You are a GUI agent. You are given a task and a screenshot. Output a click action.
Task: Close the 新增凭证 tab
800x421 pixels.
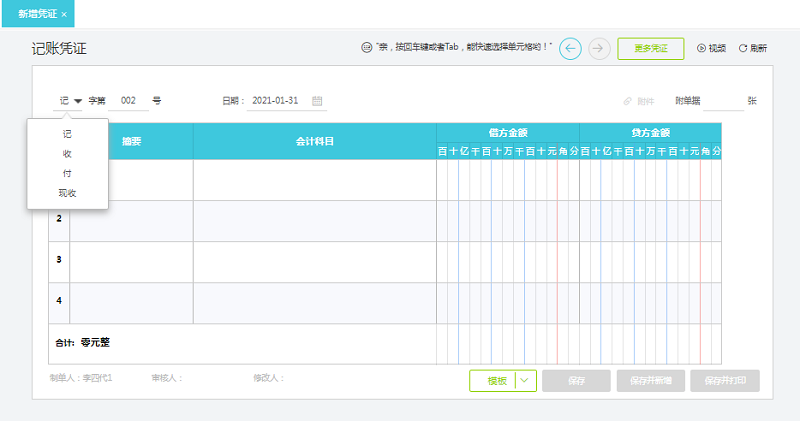(x=64, y=14)
